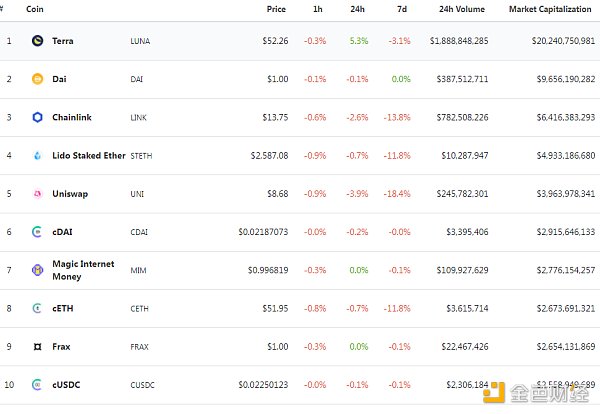This screenshot has height=414, width=600.
Task: Open the Lido Staked Ether link
Action: click(x=89, y=155)
